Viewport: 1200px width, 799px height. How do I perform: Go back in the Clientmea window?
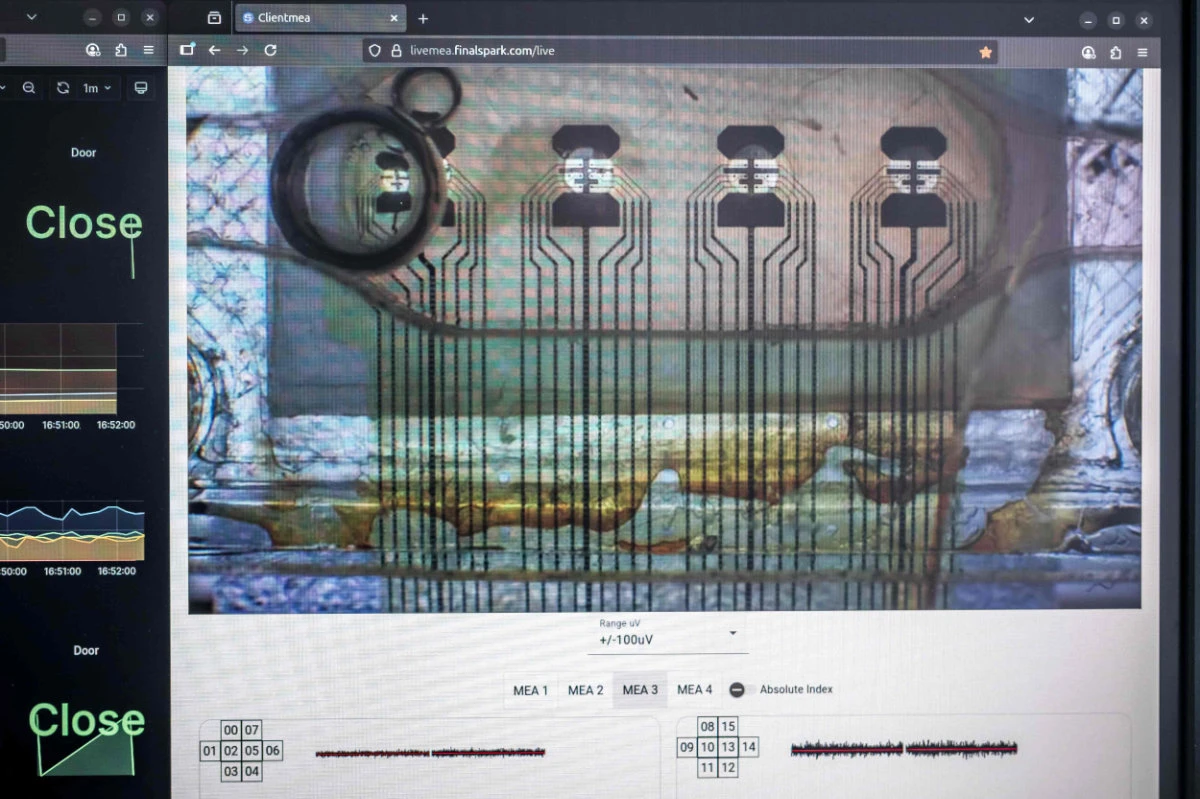(214, 50)
